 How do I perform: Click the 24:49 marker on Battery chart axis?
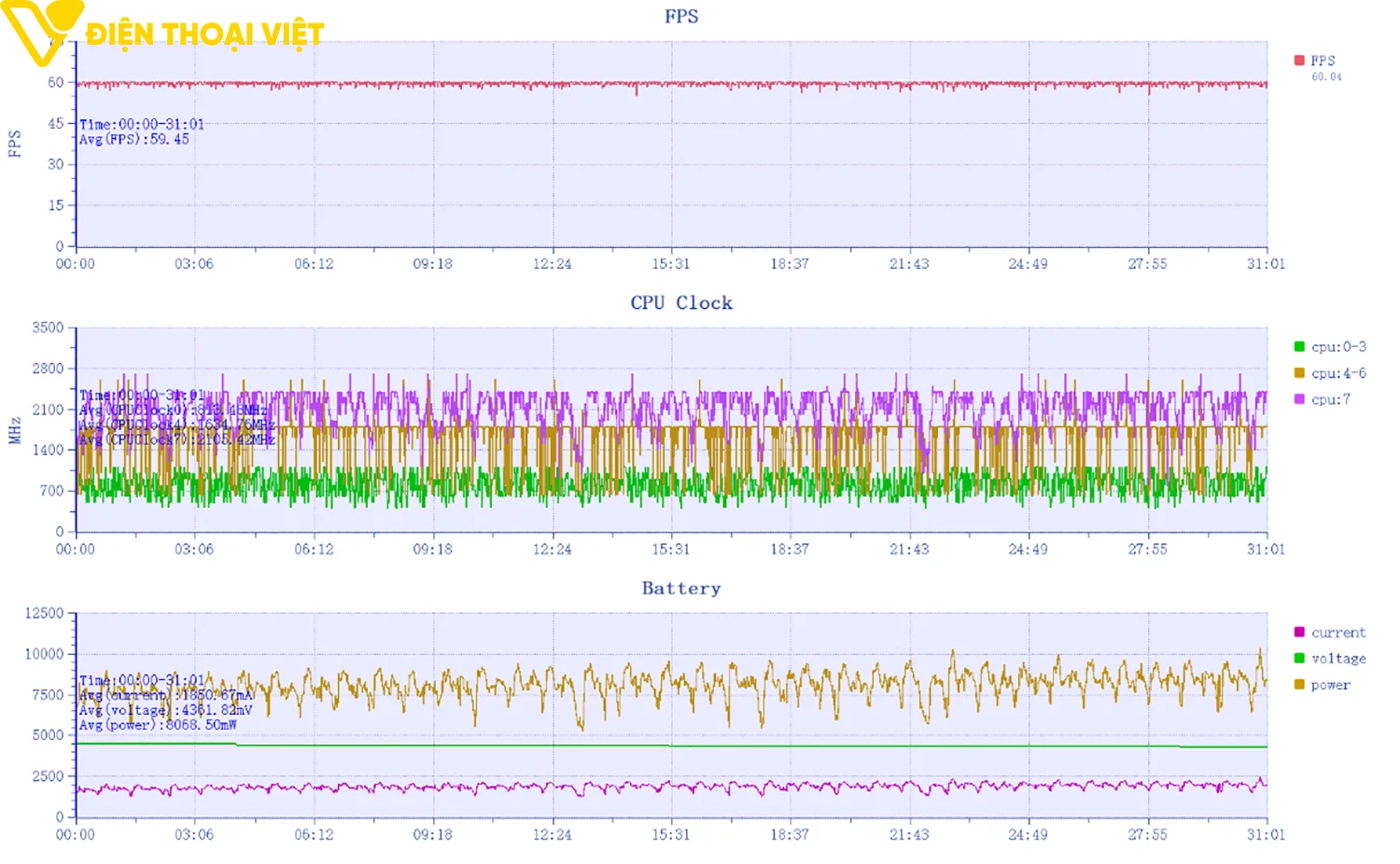tap(1028, 835)
